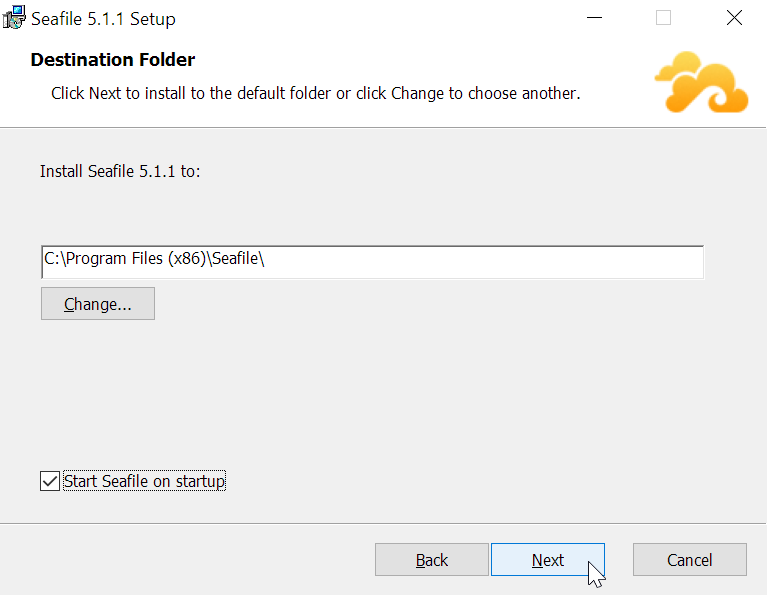This screenshot has width=767, height=595.
Task: Click the 'Click Next to install' instruction text
Action: click(316, 93)
